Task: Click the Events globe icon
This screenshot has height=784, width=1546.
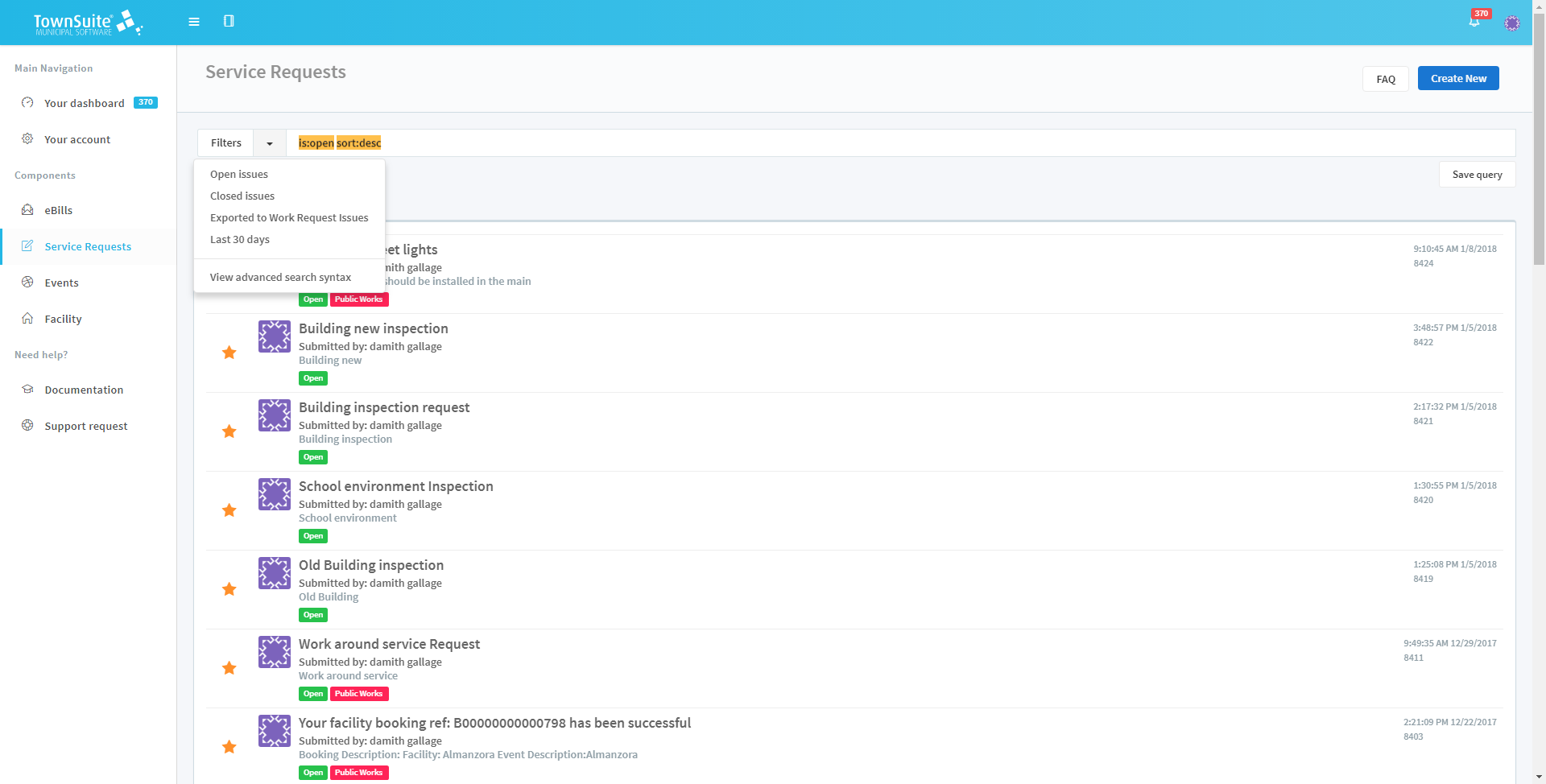Action: tap(27, 282)
